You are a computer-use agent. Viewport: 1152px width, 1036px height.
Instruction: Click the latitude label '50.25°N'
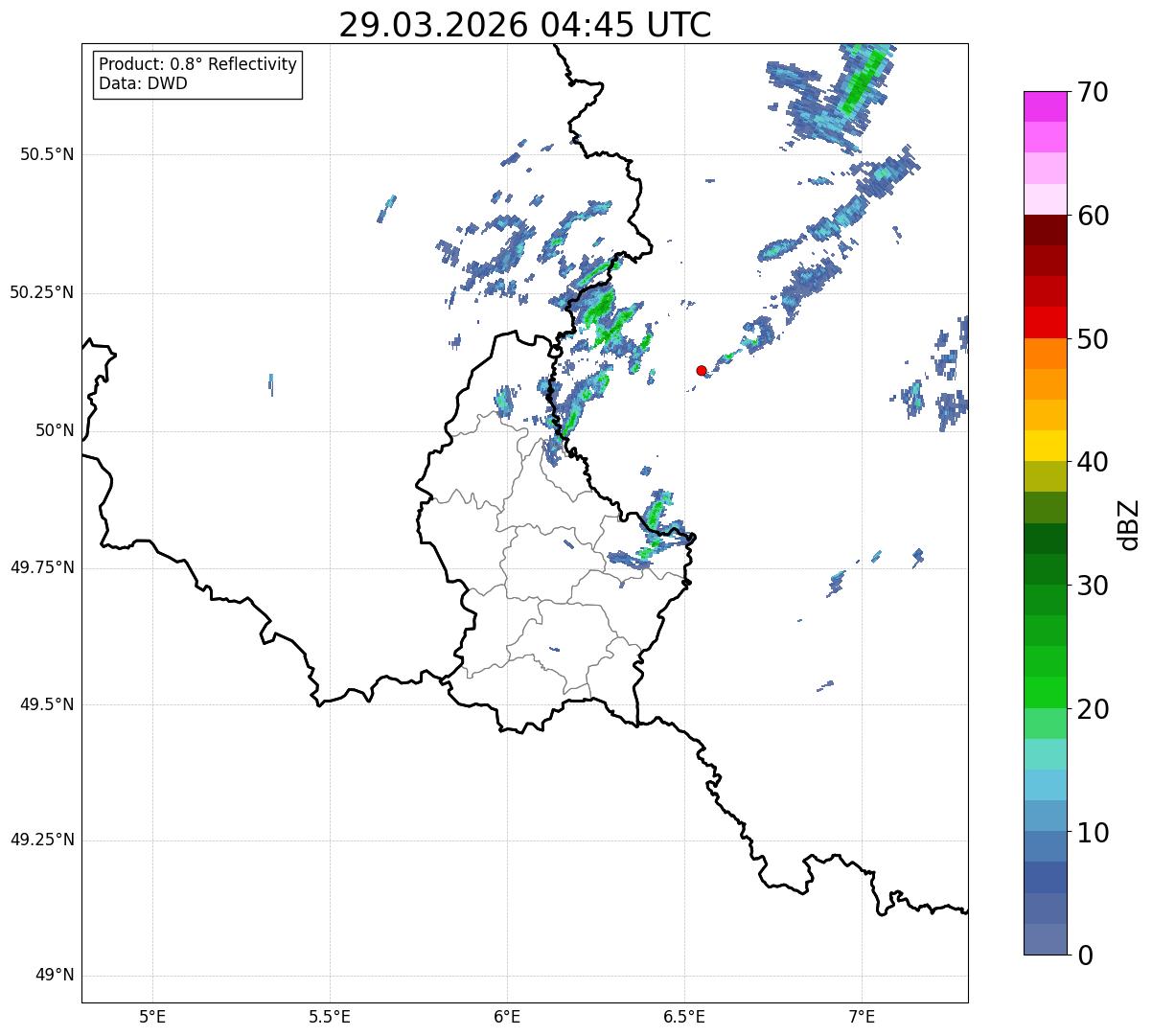42,292
